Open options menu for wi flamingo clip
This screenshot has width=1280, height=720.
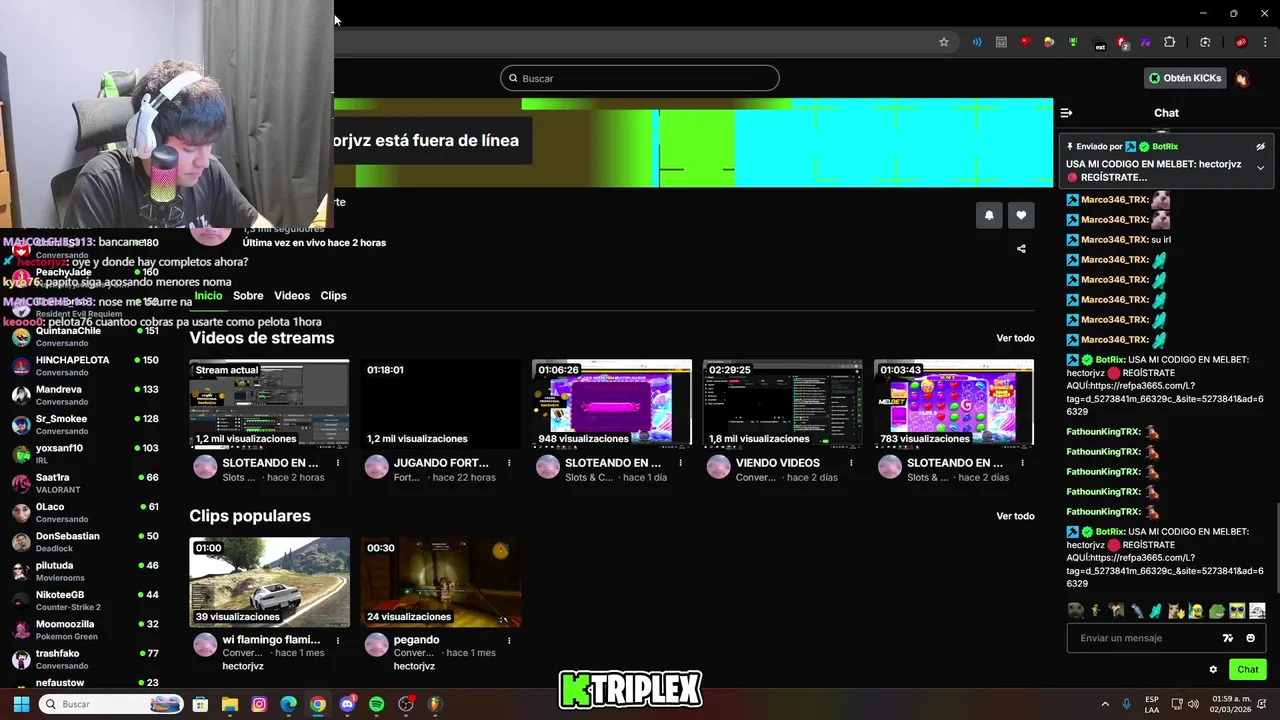pyautogui.click(x=338, y=640)
